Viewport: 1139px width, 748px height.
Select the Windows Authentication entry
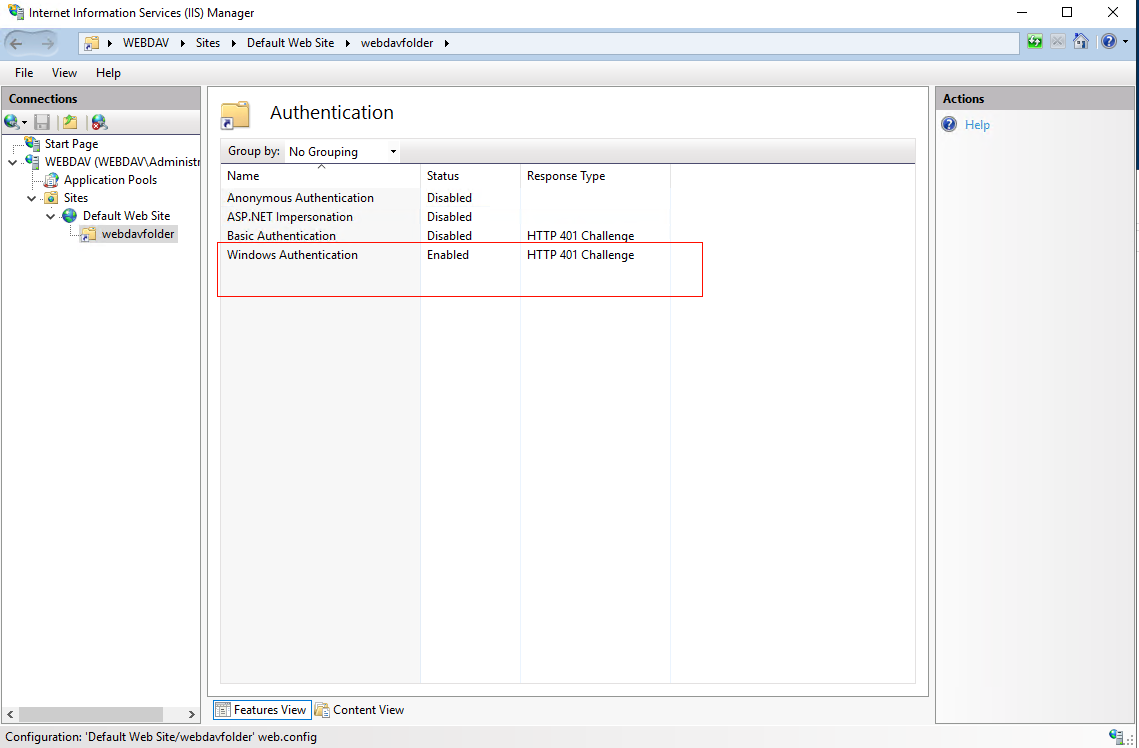[445, 255]
